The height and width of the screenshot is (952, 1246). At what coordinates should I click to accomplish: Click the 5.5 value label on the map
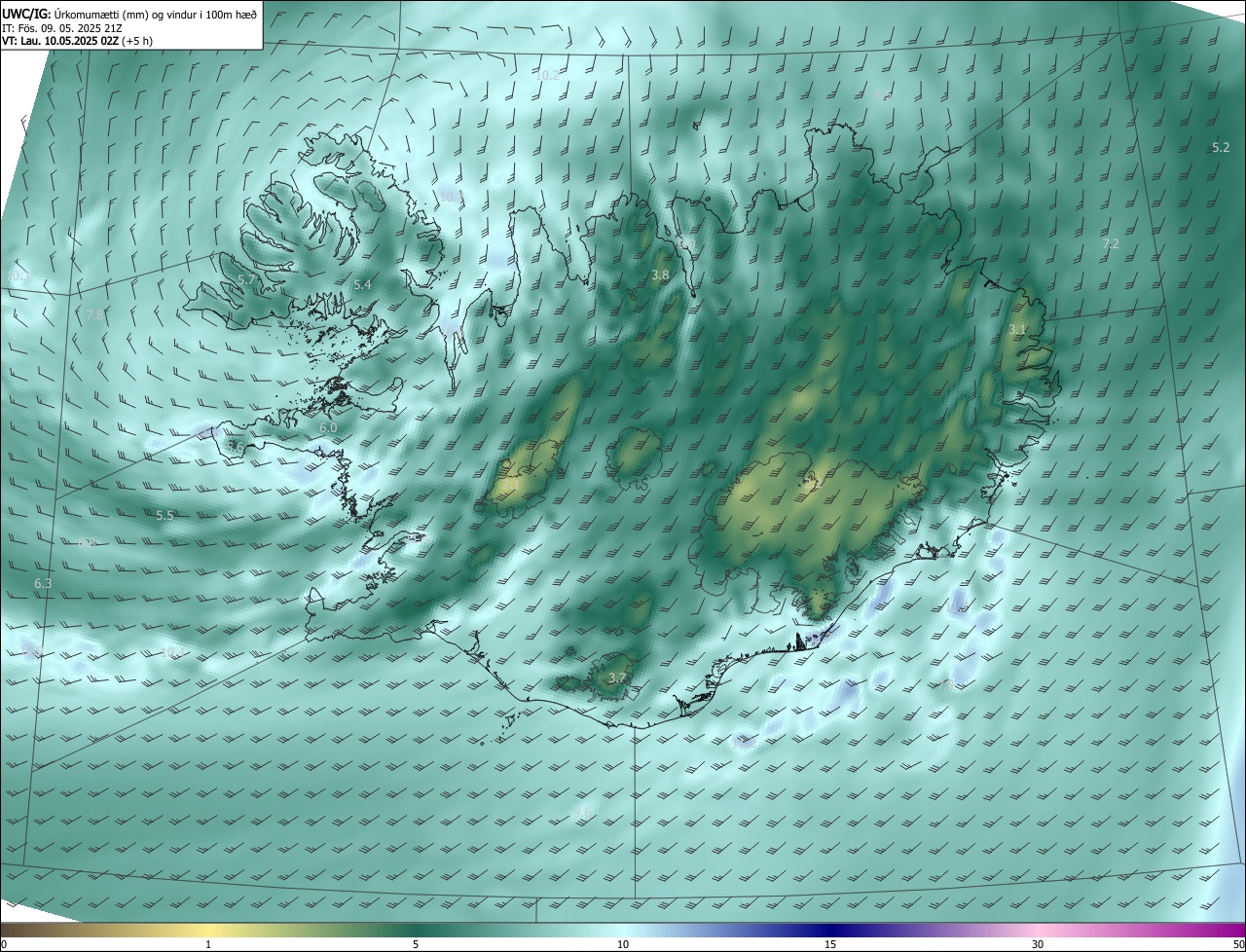click(165, 515)
